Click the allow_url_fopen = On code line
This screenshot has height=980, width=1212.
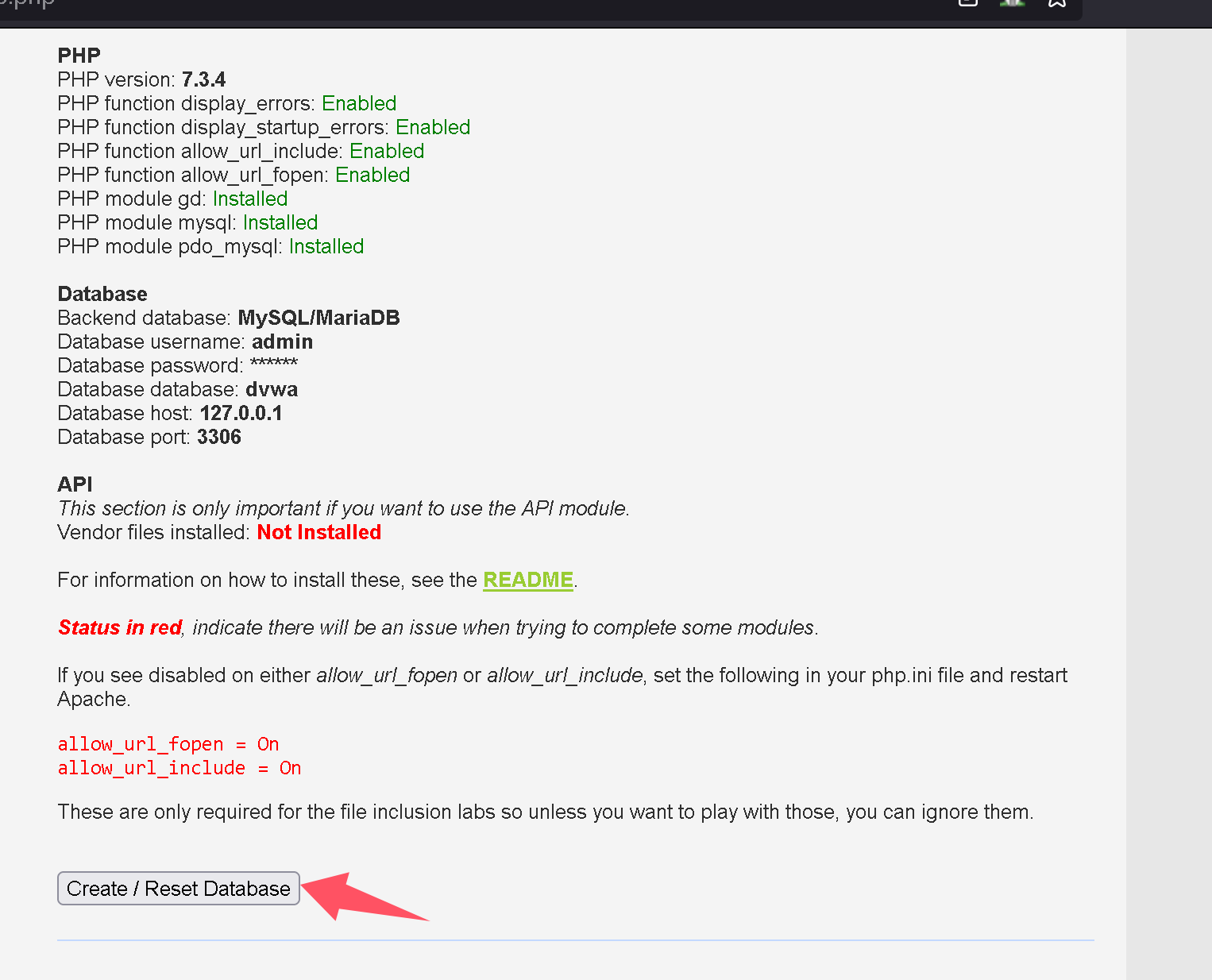click(x=168, y=744)
